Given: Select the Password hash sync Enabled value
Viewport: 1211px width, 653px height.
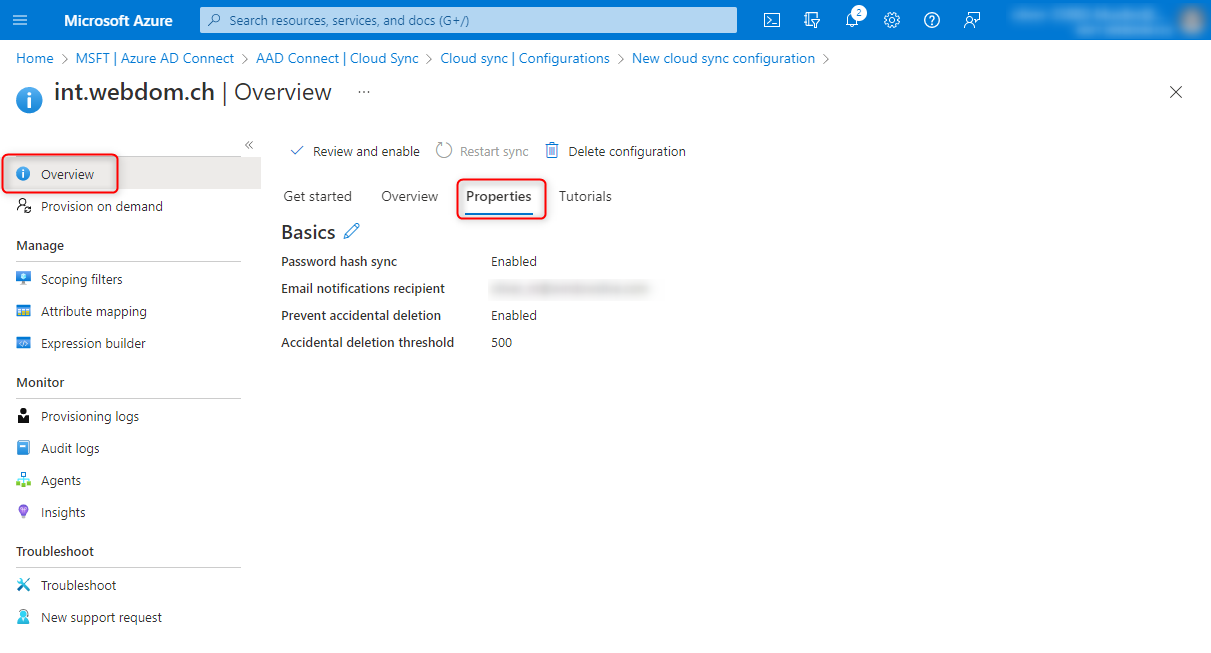Looking at the screenshot, I should (x=514, y=261).
